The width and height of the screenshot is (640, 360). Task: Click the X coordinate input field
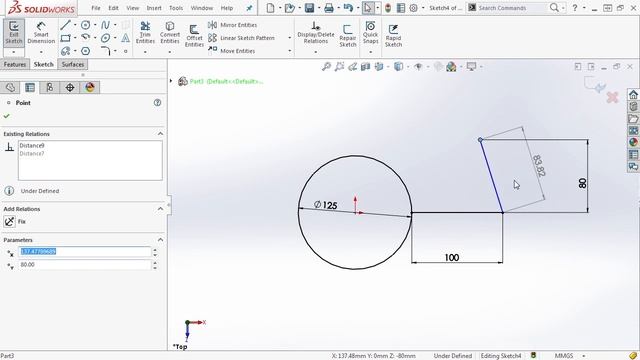(85, 251)
